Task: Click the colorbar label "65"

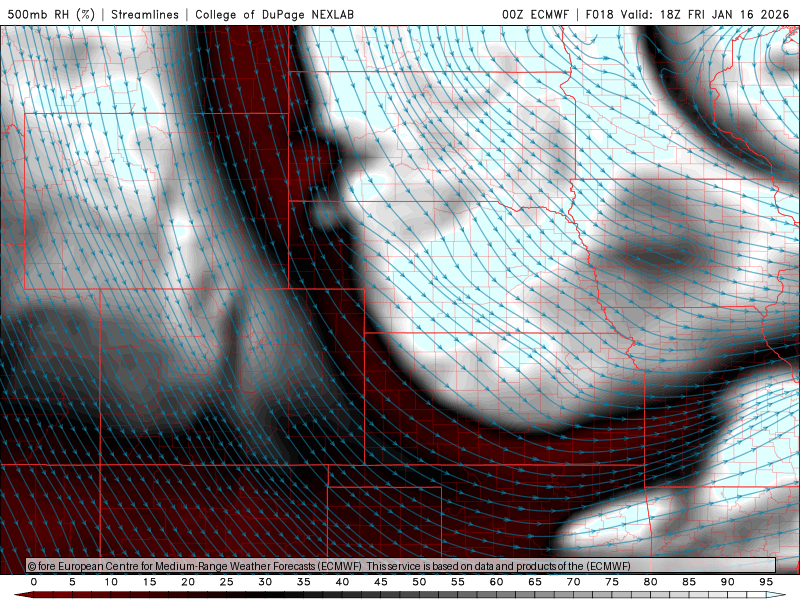Action: (x=535, y=582)
